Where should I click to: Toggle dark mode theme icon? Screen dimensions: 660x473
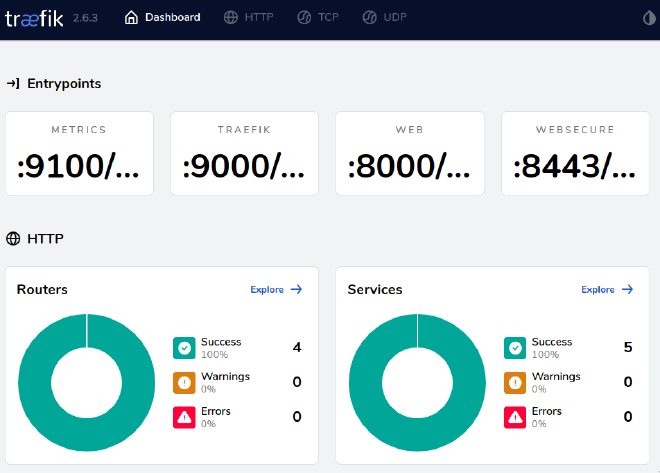[x=649, y=18]
